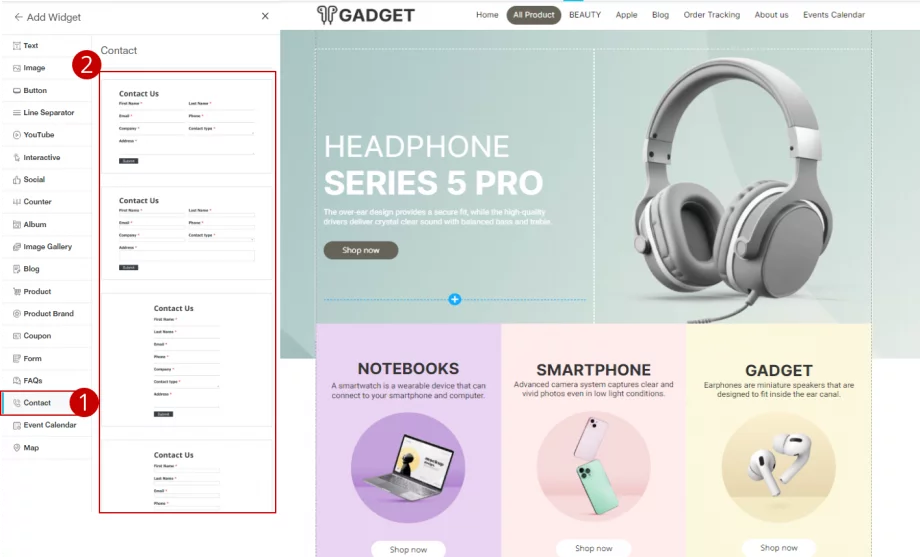Open the All Product menu item

[x=533, y=15]
